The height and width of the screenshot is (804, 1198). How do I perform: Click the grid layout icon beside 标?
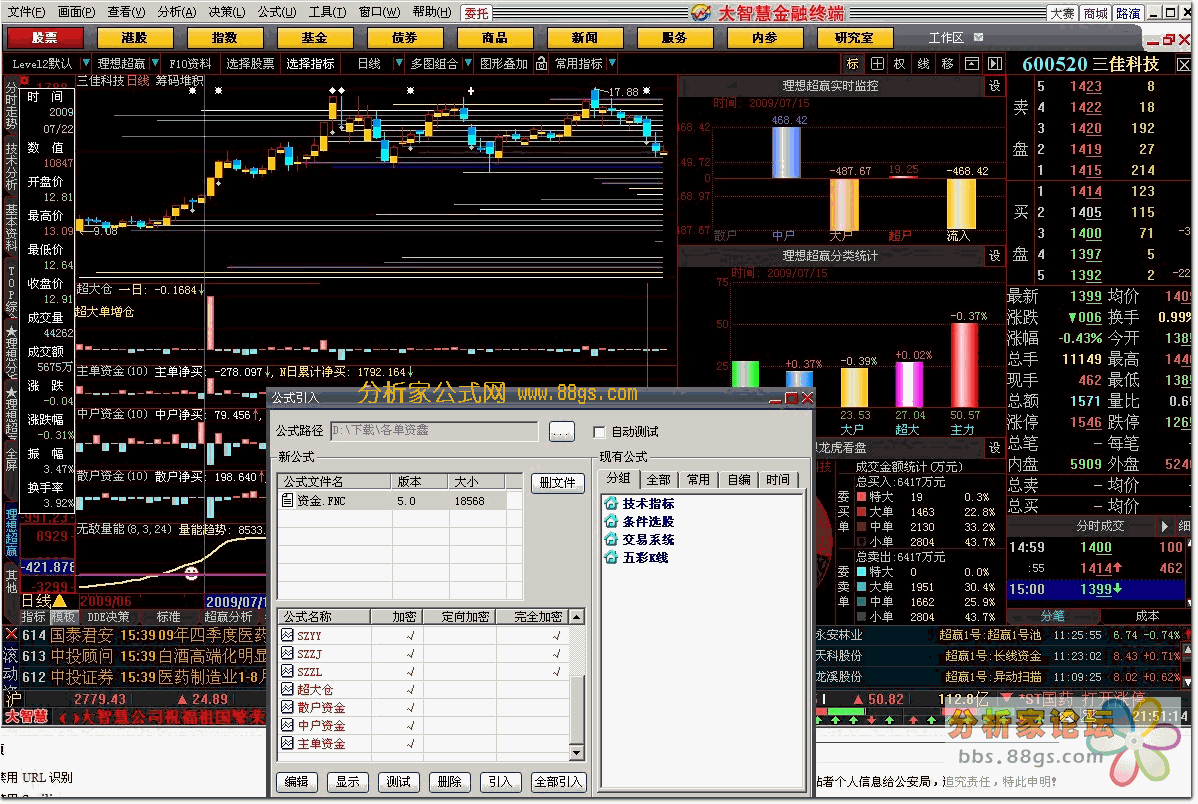877,63
